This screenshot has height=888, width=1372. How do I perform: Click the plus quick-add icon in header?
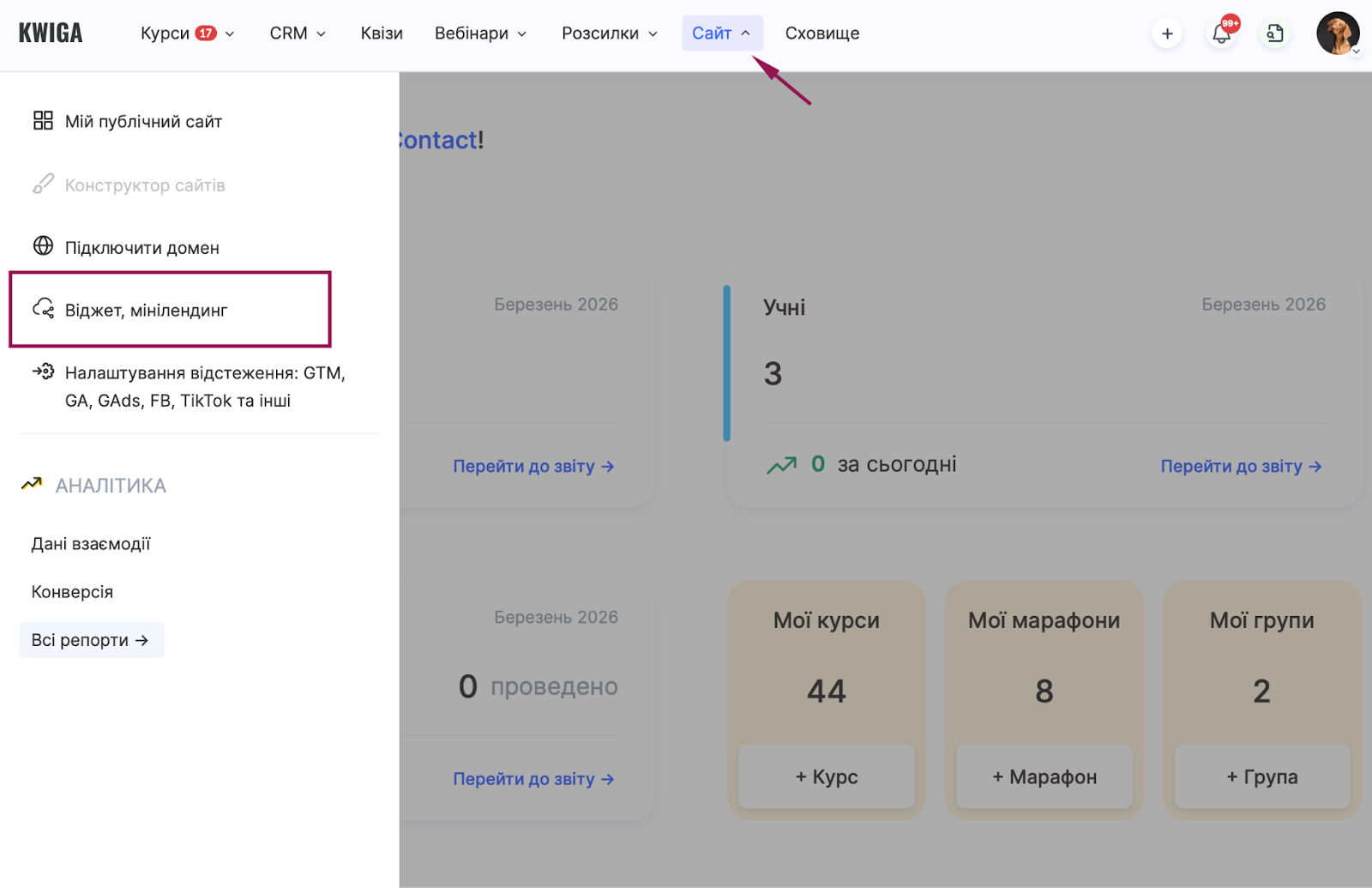pyautogui.click(x=1167, y=33)
